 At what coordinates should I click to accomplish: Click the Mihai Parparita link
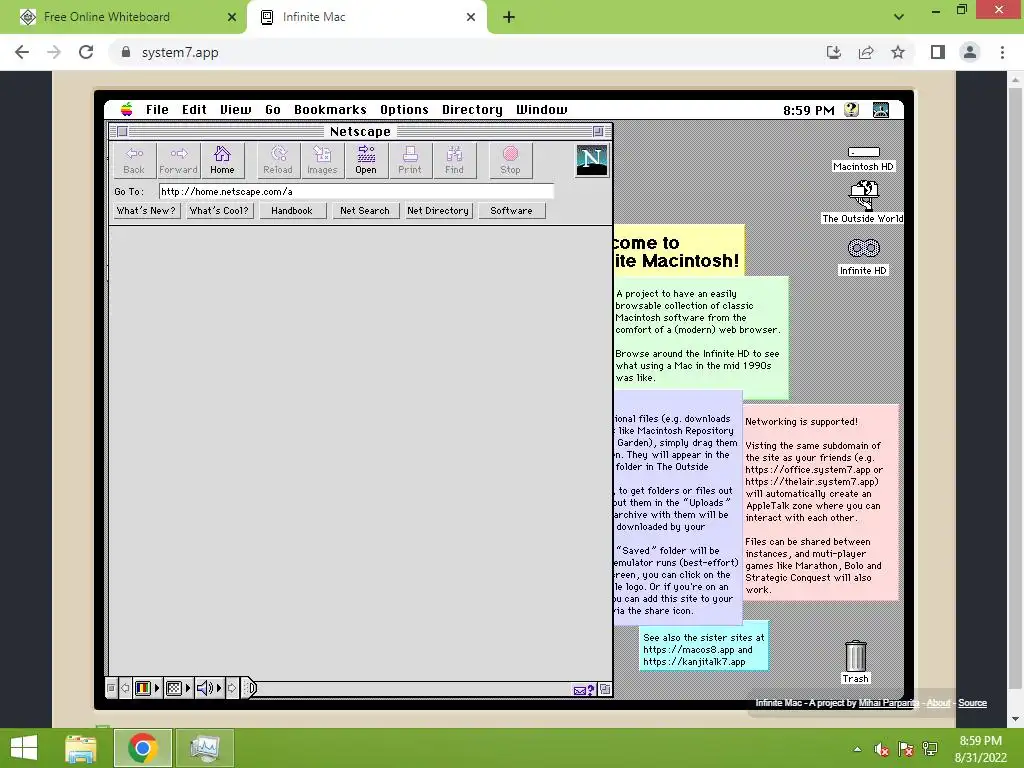click(888, 703)
